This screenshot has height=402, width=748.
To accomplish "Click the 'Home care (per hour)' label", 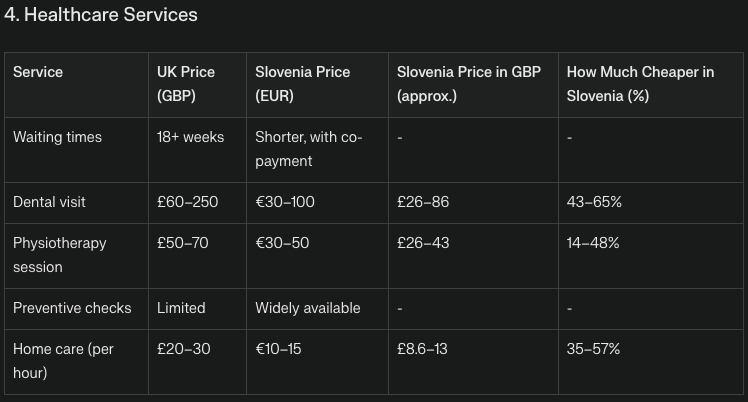I will tap(64, 361).
